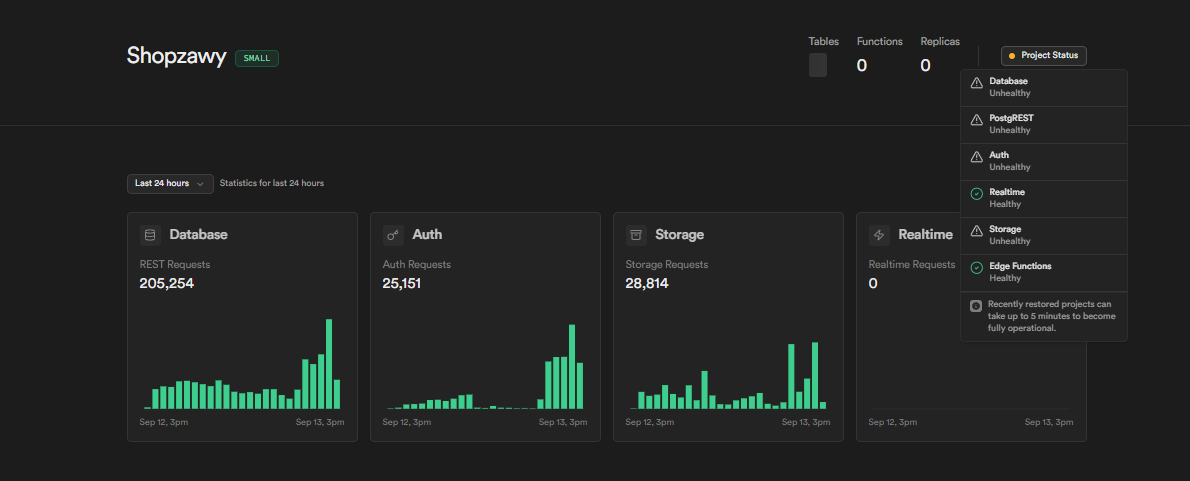Click the Storage card archive icon
The image size is (1190, 481).
(636, 235)
